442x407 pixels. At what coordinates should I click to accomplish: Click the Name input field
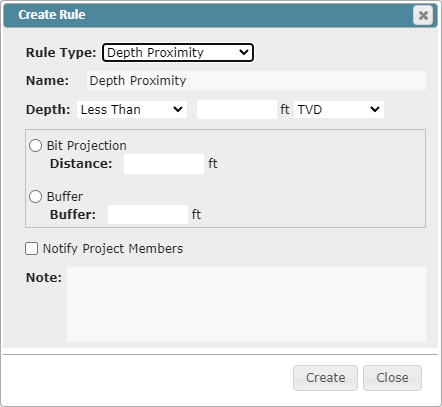tap(256, 80)
